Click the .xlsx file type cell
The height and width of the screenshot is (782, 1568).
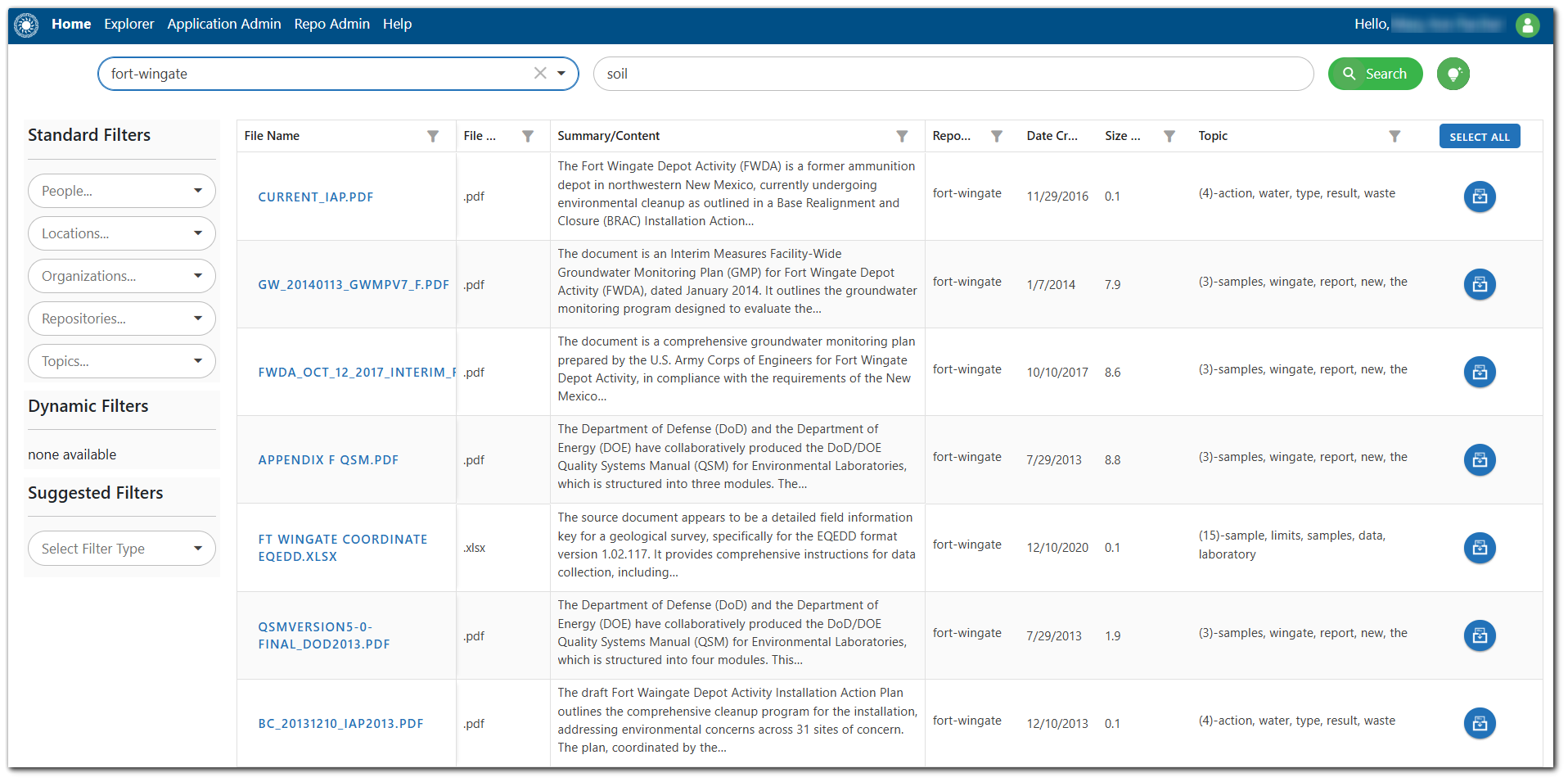[x=474, y=548]
